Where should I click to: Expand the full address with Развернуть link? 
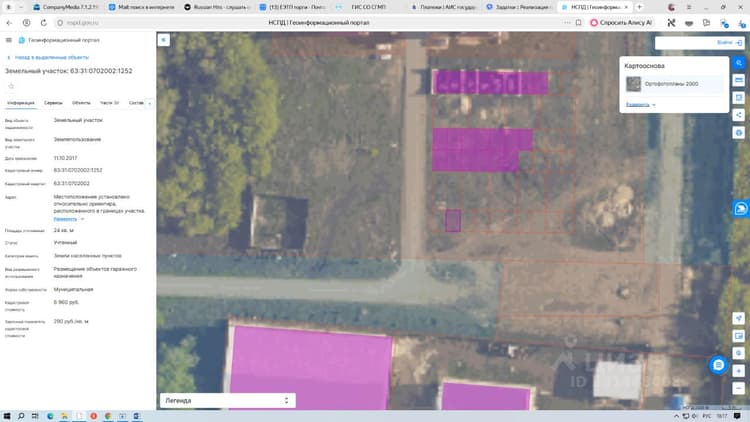[68, 219]
